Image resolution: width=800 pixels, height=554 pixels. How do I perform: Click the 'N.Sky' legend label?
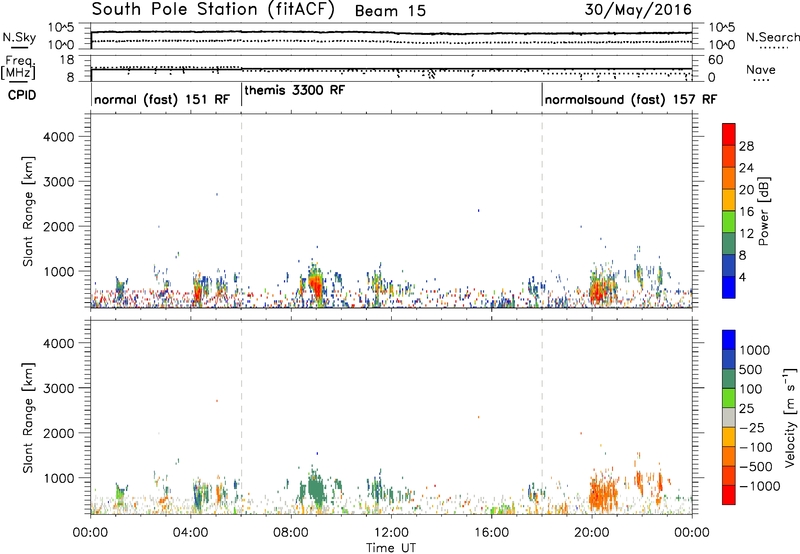19,37
